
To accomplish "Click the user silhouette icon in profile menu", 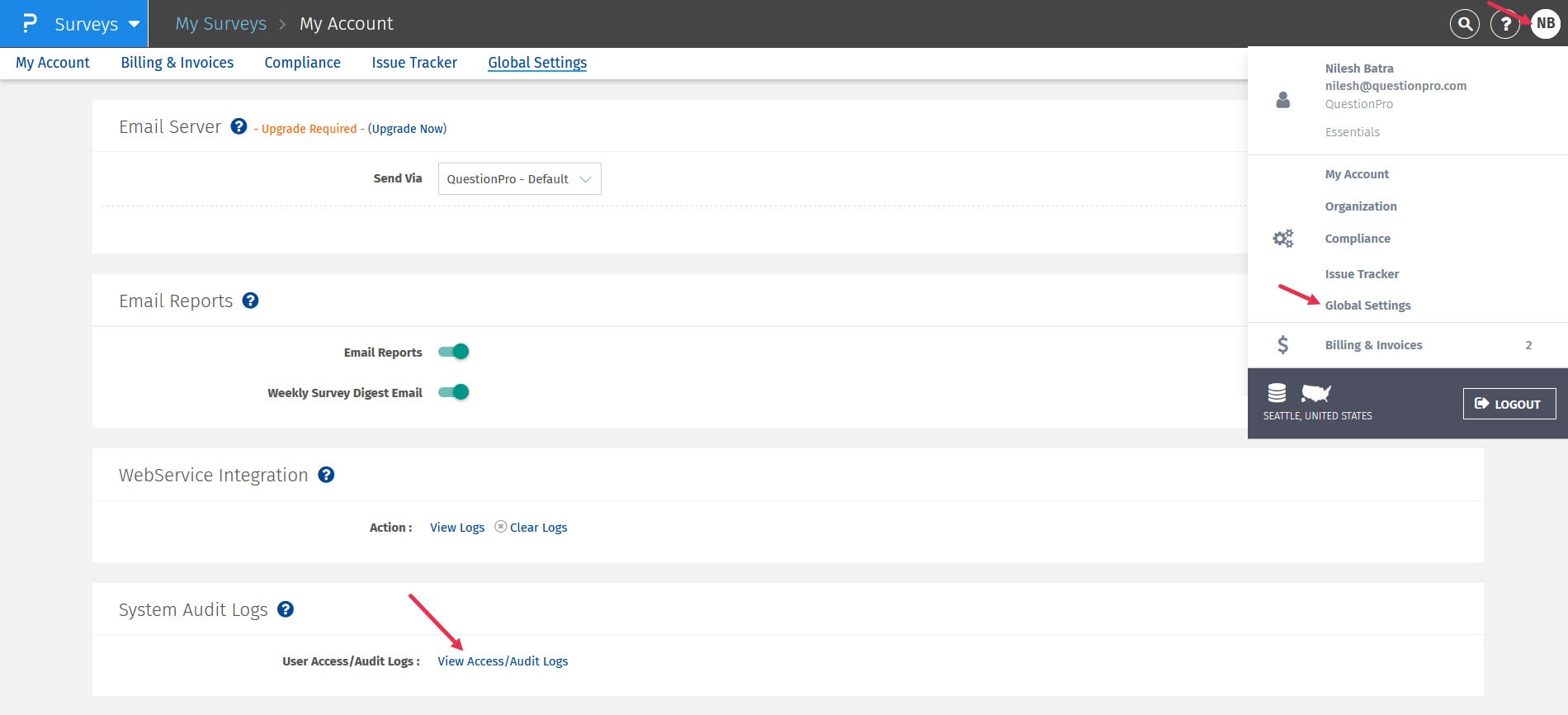I will tap(1282, 100).
